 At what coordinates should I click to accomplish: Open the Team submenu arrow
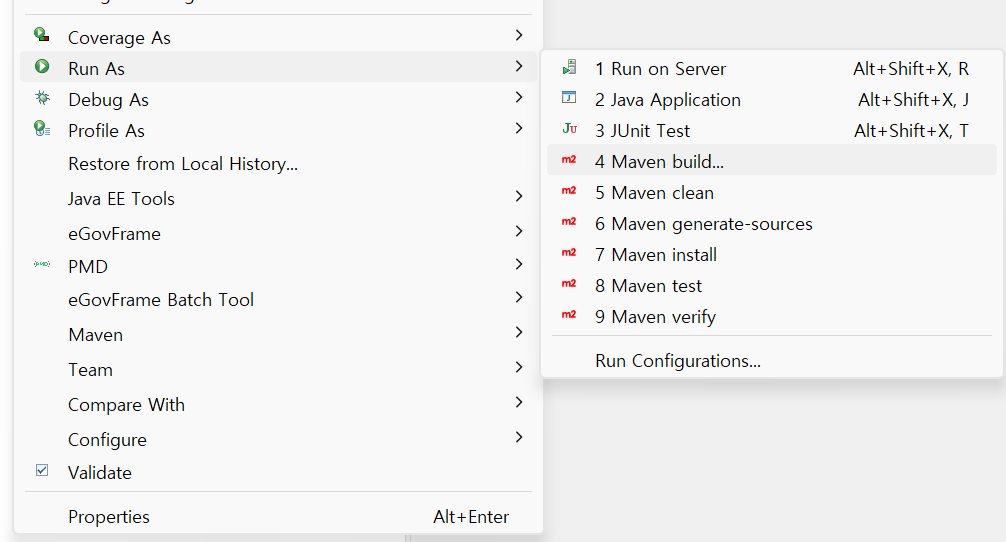pyautogui.click(x=518, y=368)
